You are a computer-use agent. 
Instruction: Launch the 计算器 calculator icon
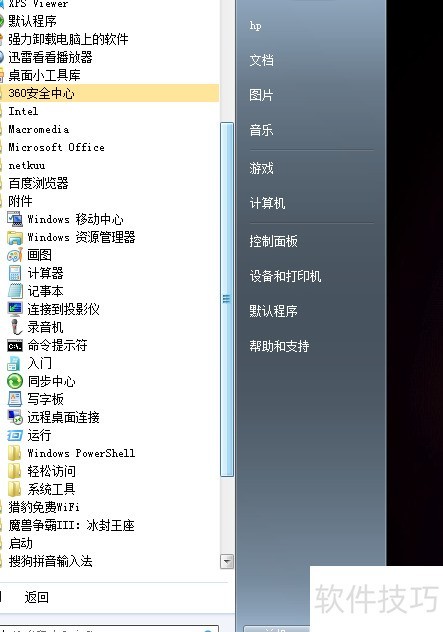(15, 273)
